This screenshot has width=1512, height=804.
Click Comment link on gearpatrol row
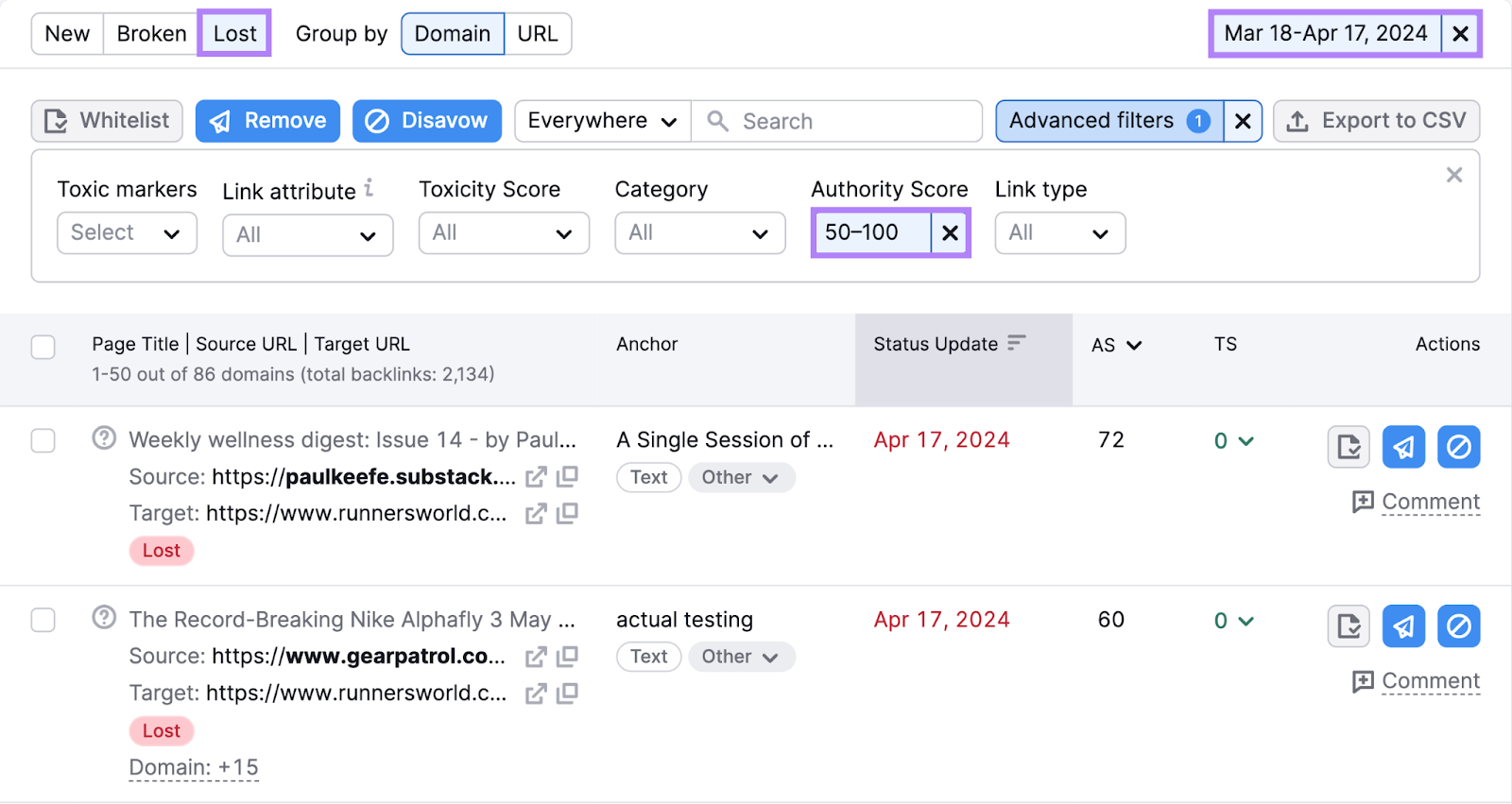(1430, 681)
